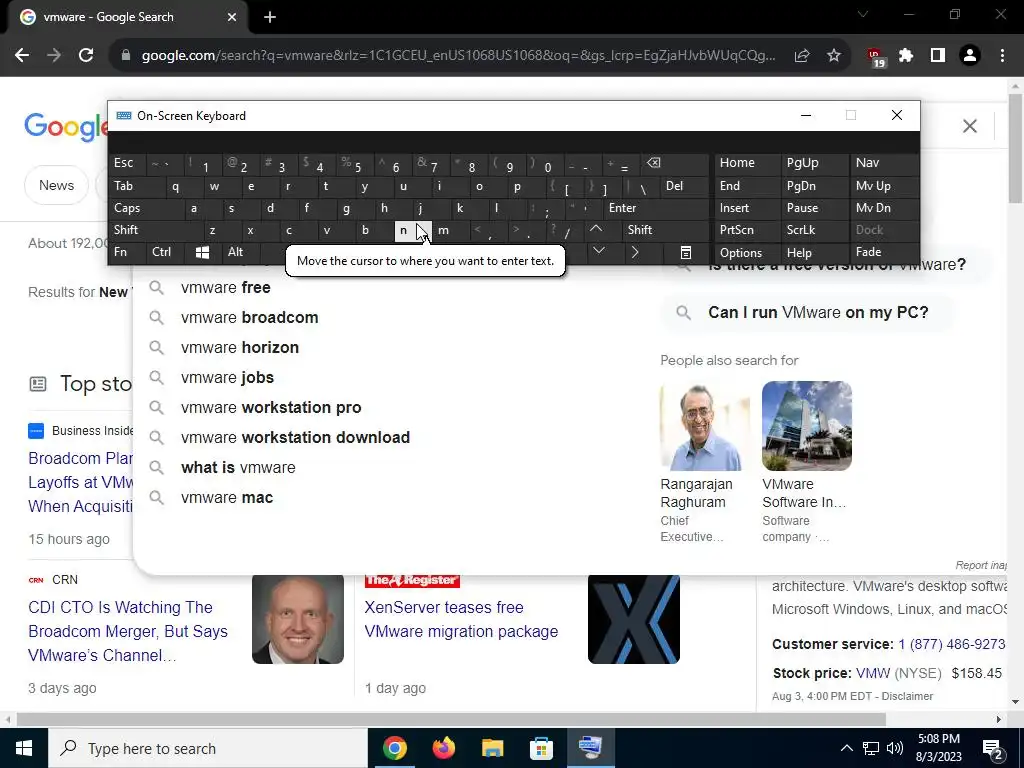Open the Windows Start button

tap(24, 748)
